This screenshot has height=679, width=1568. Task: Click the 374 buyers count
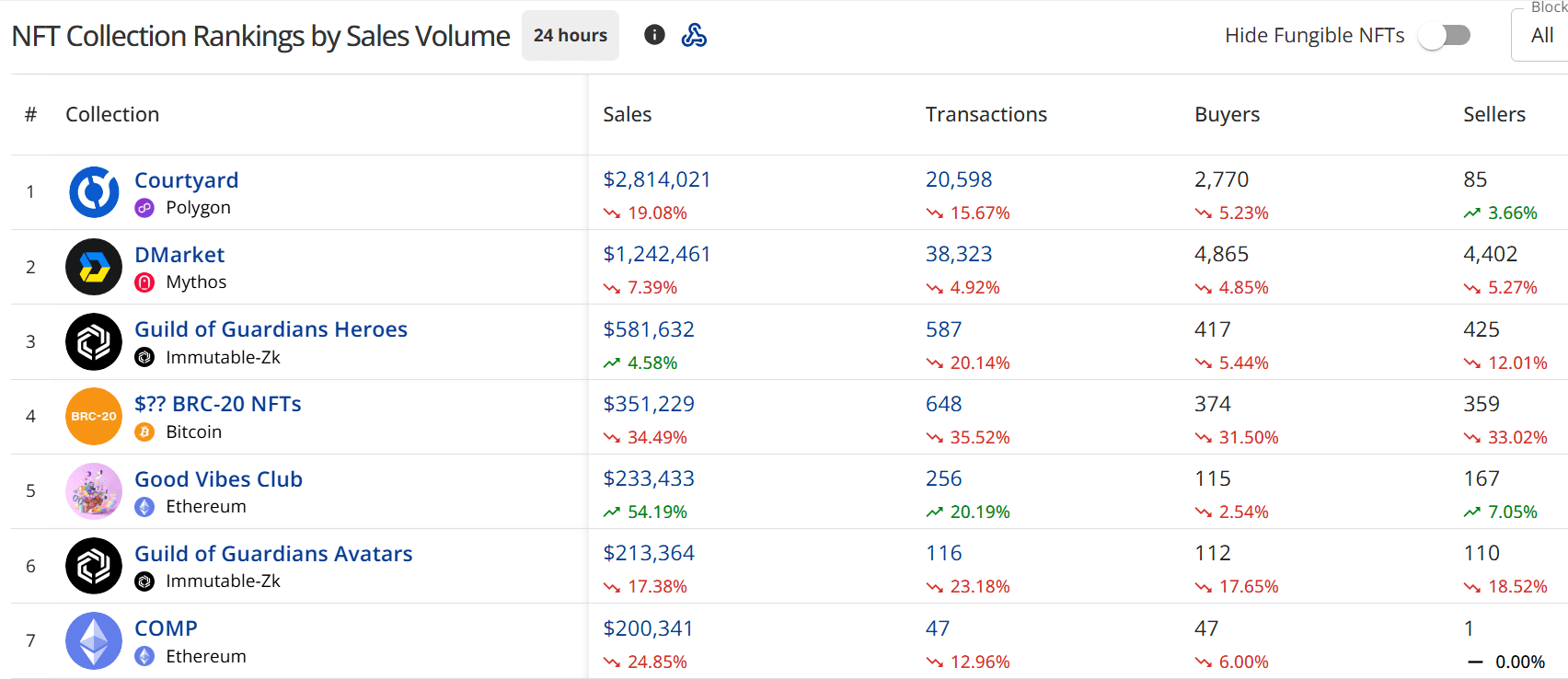(x=1213, y=404)
